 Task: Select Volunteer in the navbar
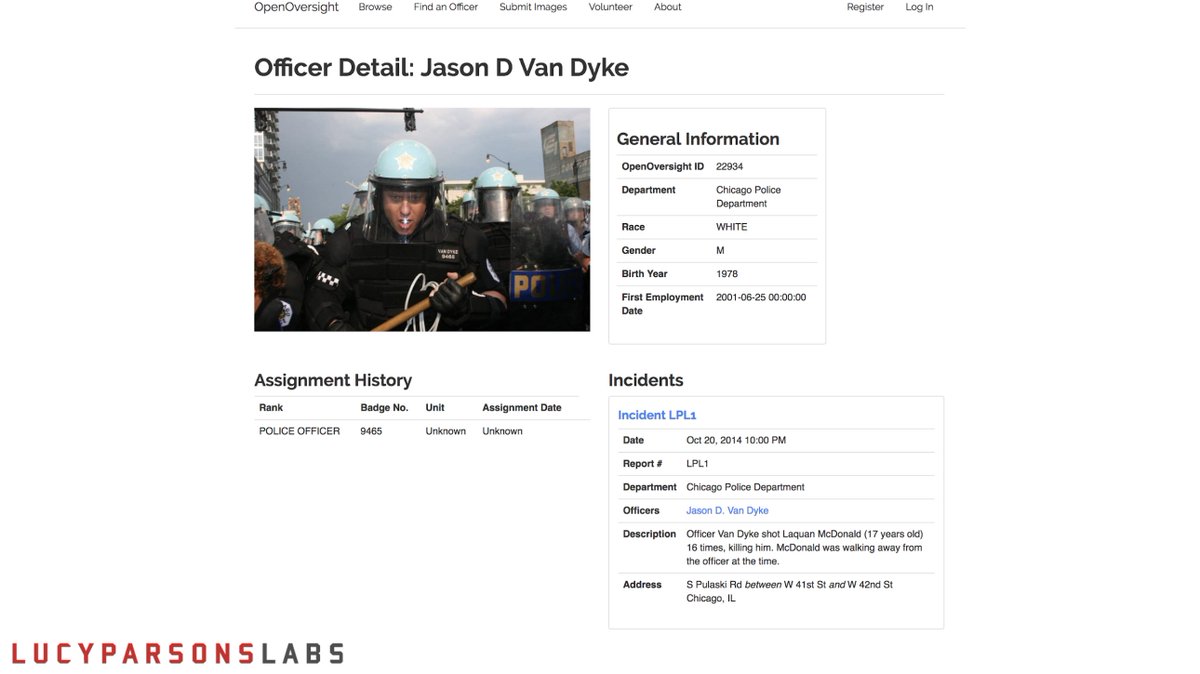(610, 7)
